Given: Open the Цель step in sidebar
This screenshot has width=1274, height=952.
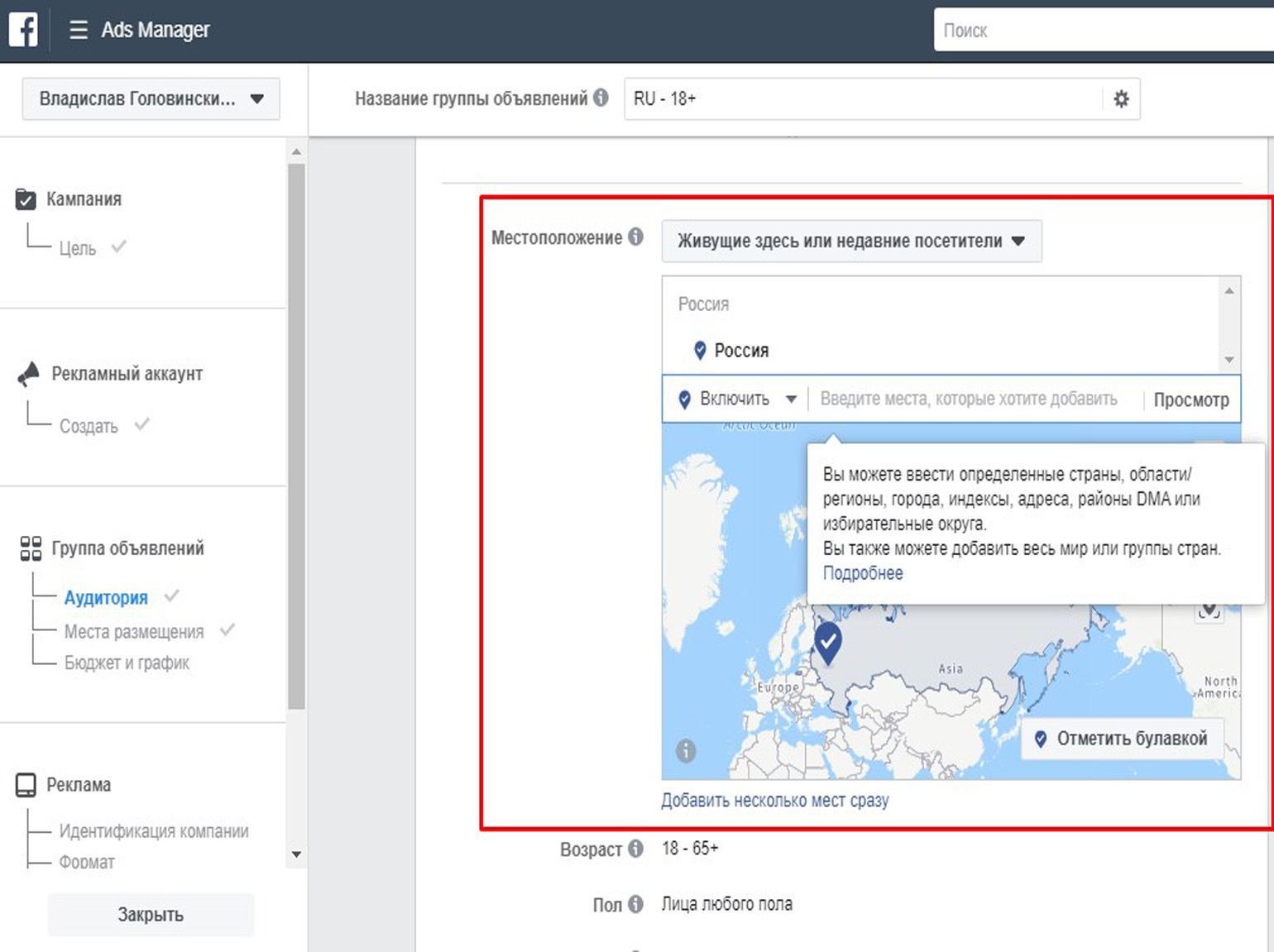Looking at the screenshot, I should coord(78,248).
